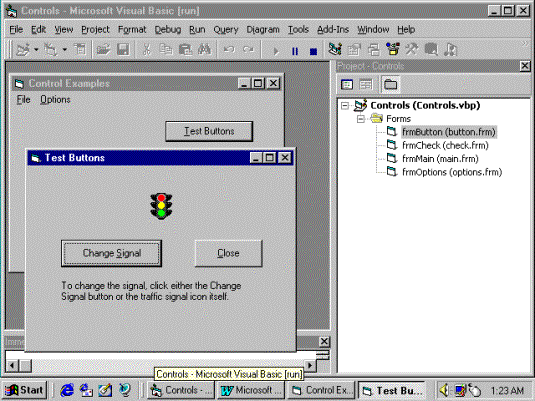Click the Add Standard EXE Project toolbar icon
Viewport: 535px width, 401px height.
(x=23, y=50)
